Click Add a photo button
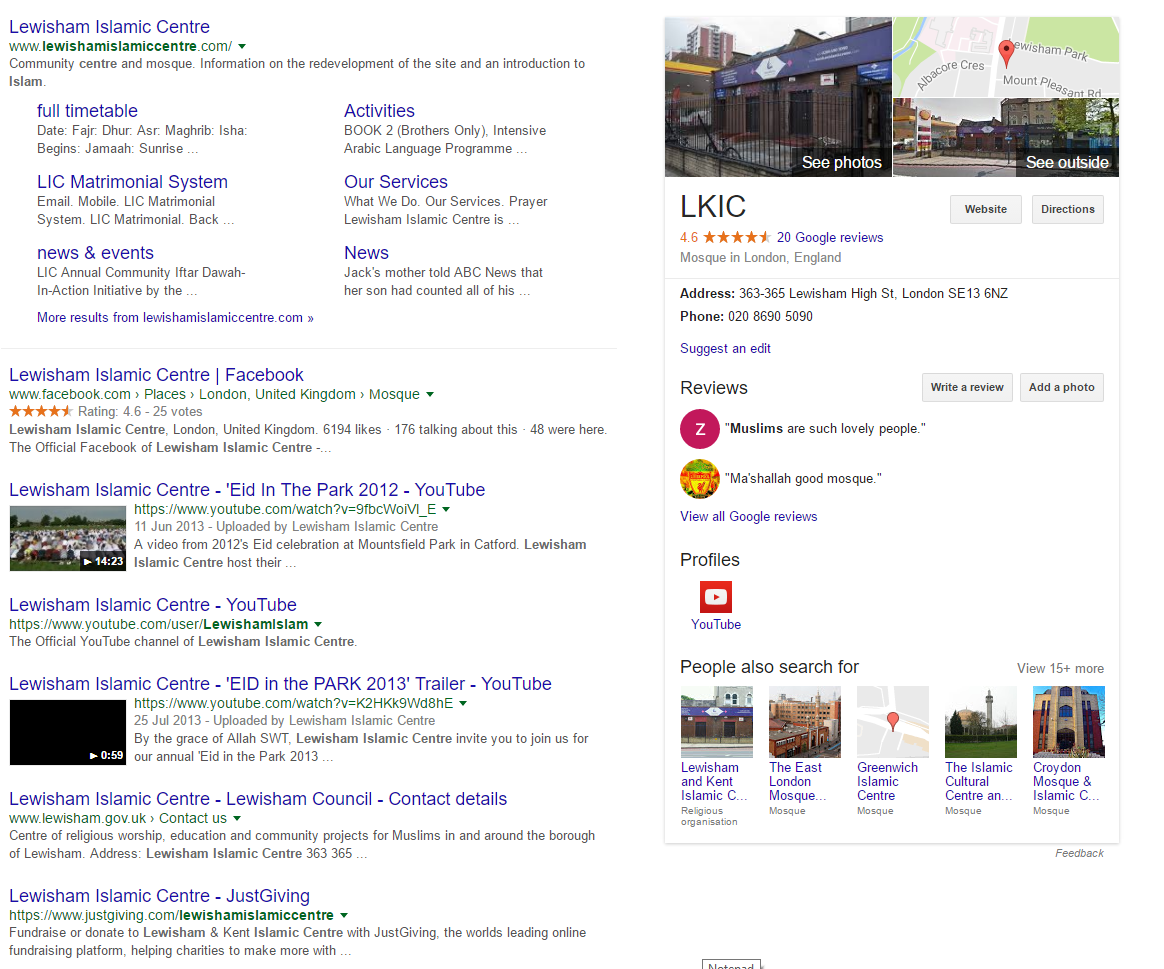 (1062, 388)
